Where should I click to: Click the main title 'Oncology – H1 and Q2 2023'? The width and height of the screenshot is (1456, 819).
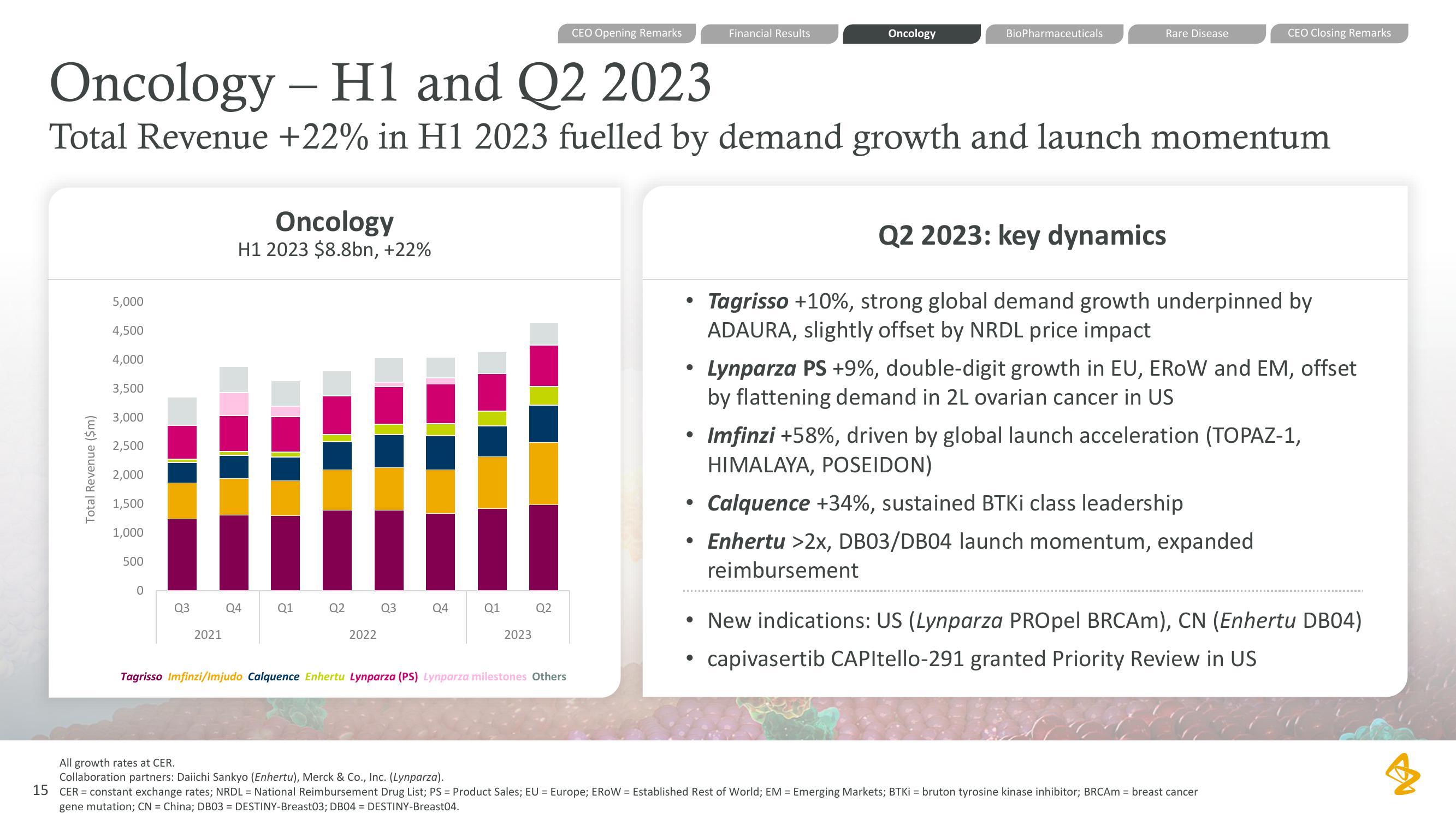click(381, 83)
